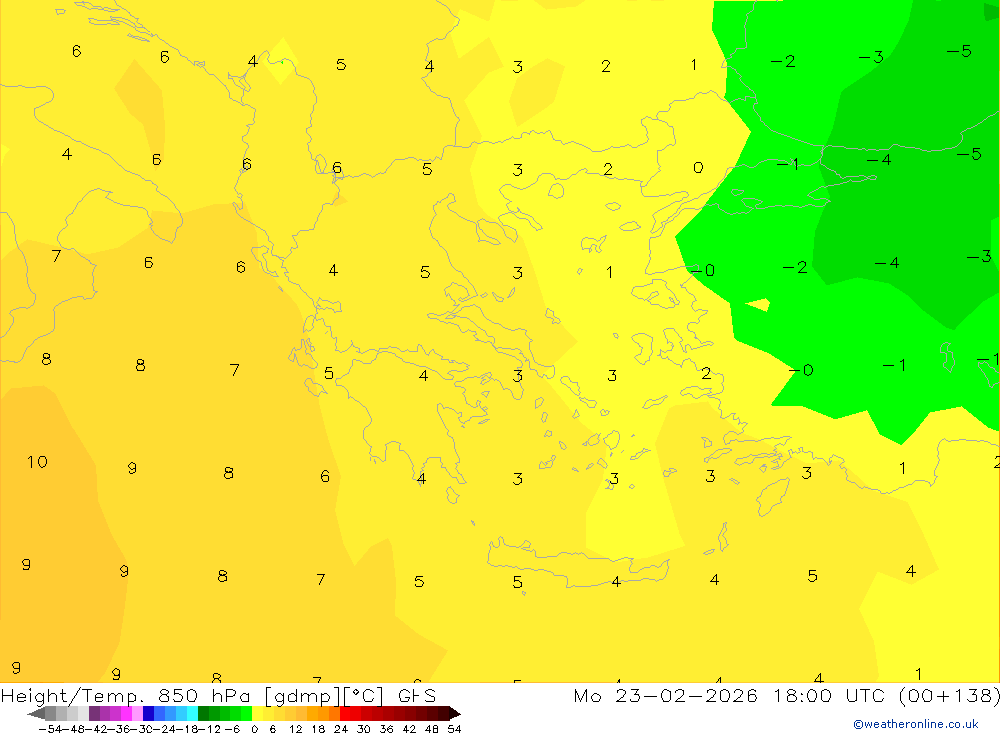Image resolution: width=1000 pixels, height=733 pixels.
Task: Select the cyan legend swatch
Action: pos(192,713)
